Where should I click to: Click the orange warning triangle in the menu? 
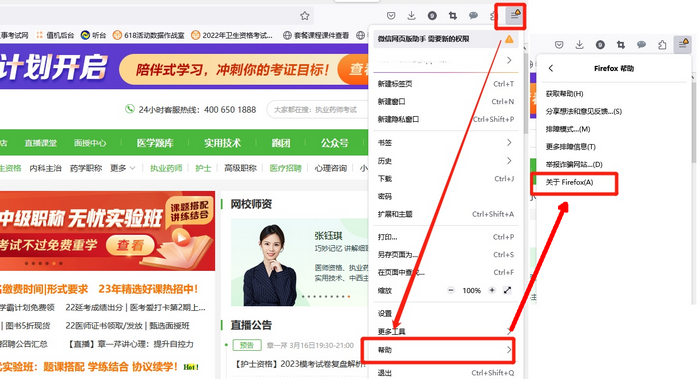509,39
